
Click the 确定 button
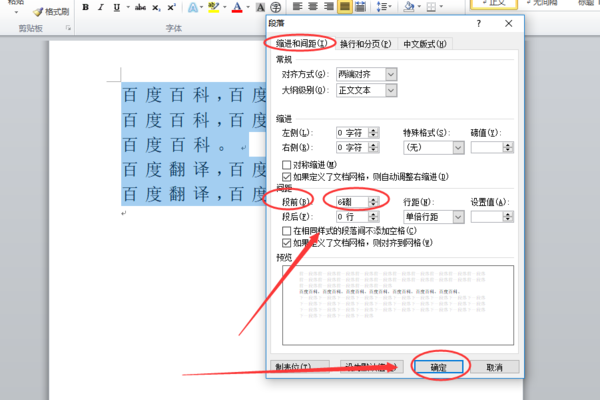click(439, 367)
